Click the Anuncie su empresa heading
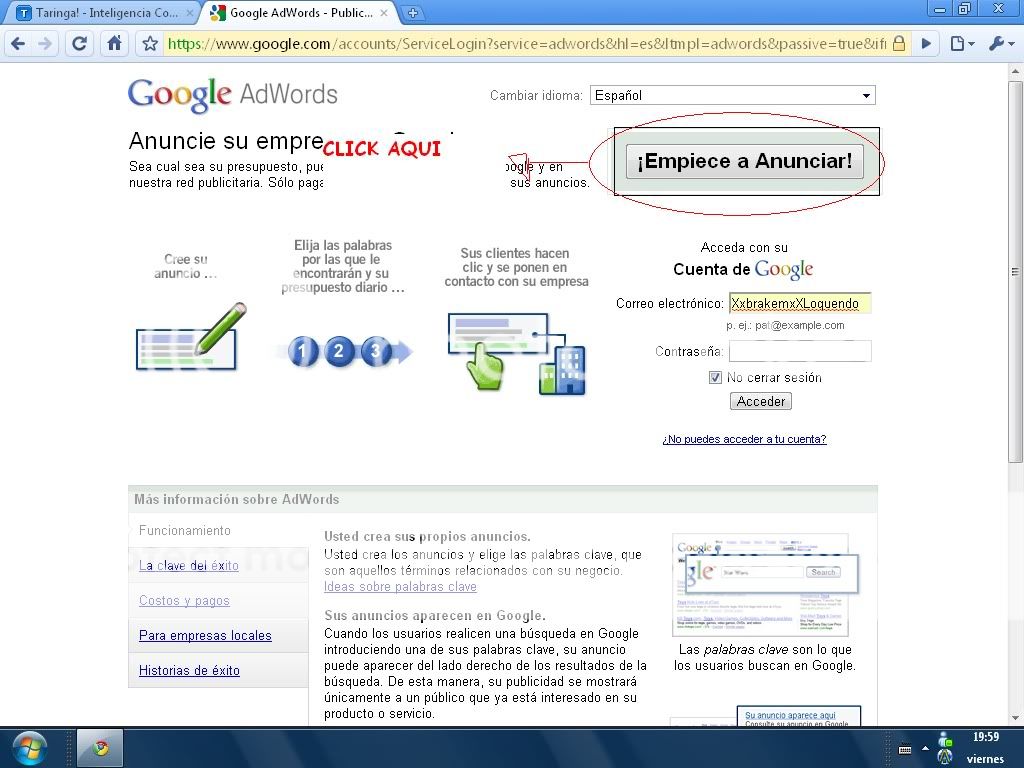1024x768 pixels. pos(226,140)
